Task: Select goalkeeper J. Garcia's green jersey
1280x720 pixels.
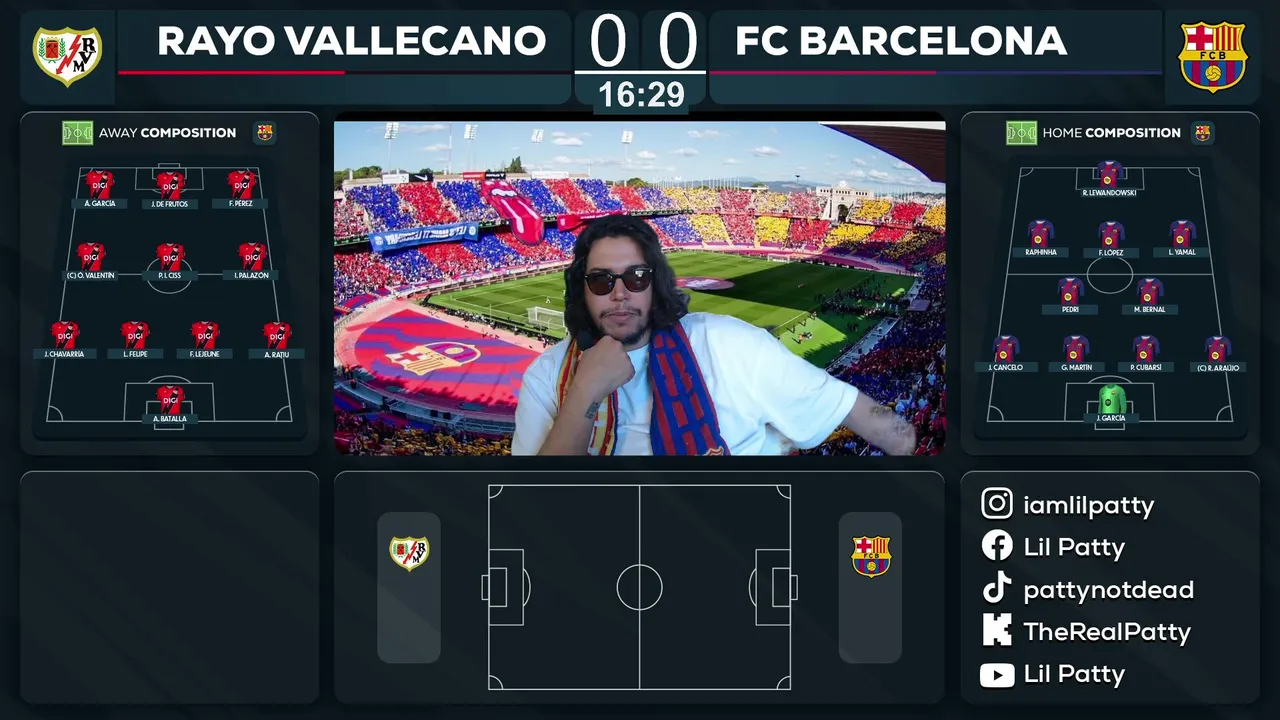Action: (x=1111, y=399)
